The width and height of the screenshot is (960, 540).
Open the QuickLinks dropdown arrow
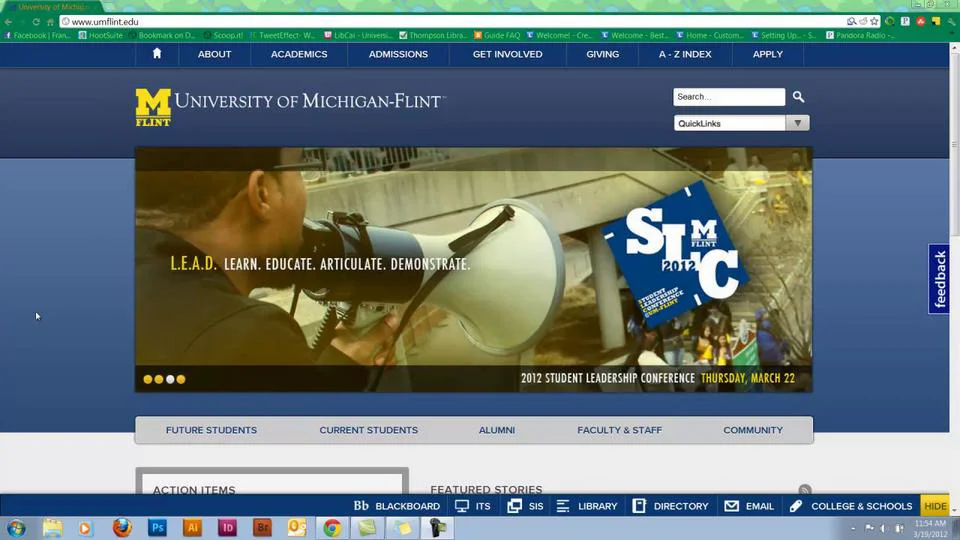coord(797,123)
